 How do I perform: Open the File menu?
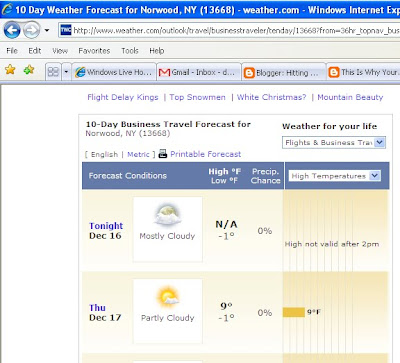tap(12, 51)
